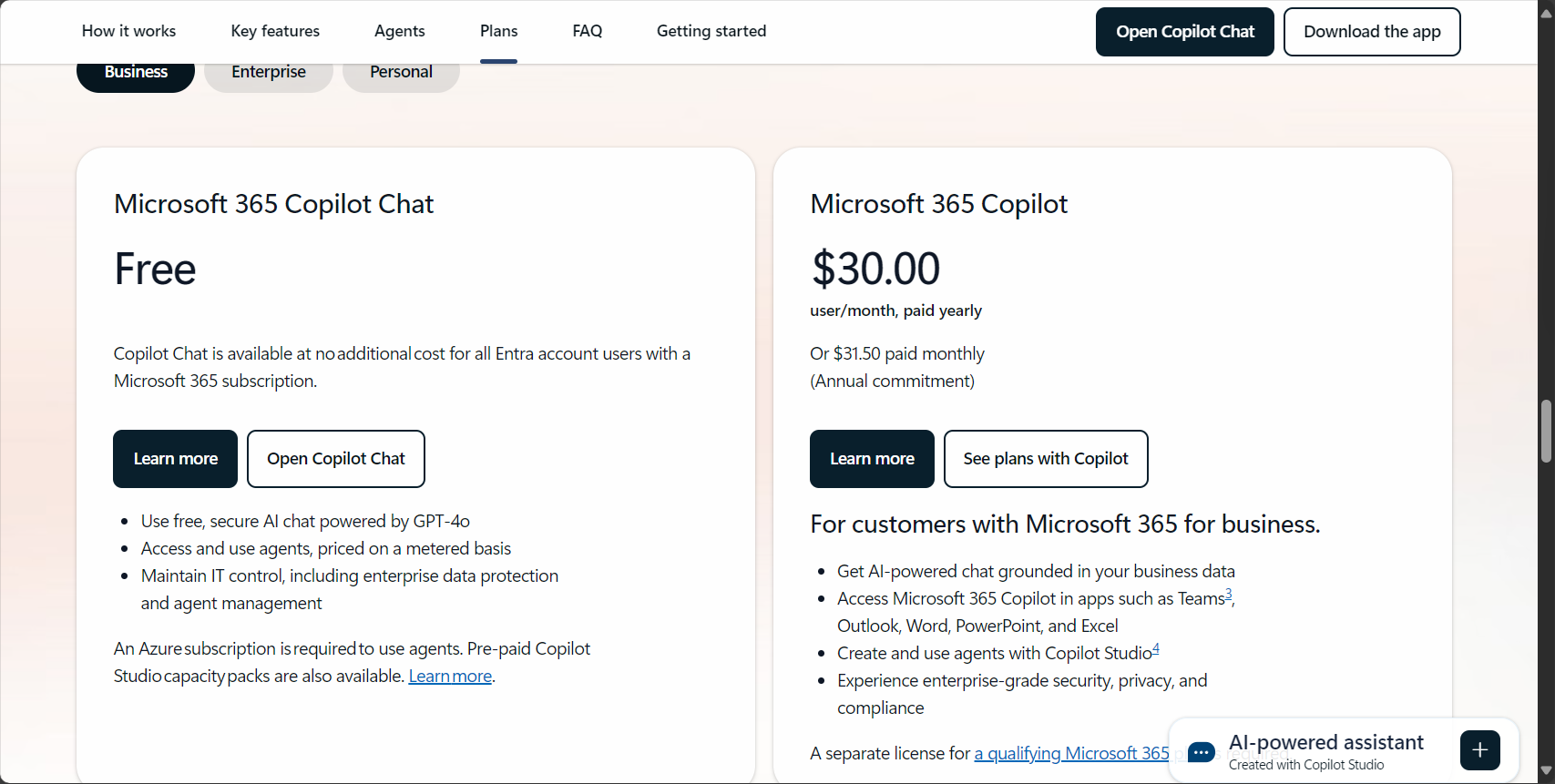The height and width of the screenshot is (784, 1555).
Task: Open the Learn more link about Copilot Studio capacity packs
Action: pos(450,676)
